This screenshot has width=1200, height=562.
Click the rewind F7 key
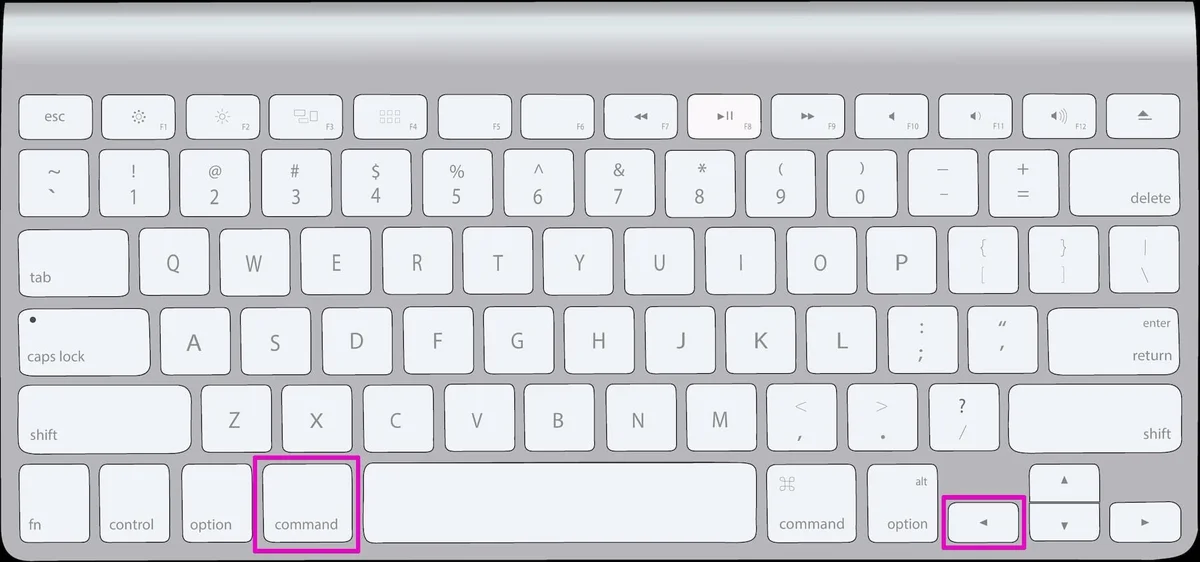pos(641,117)
